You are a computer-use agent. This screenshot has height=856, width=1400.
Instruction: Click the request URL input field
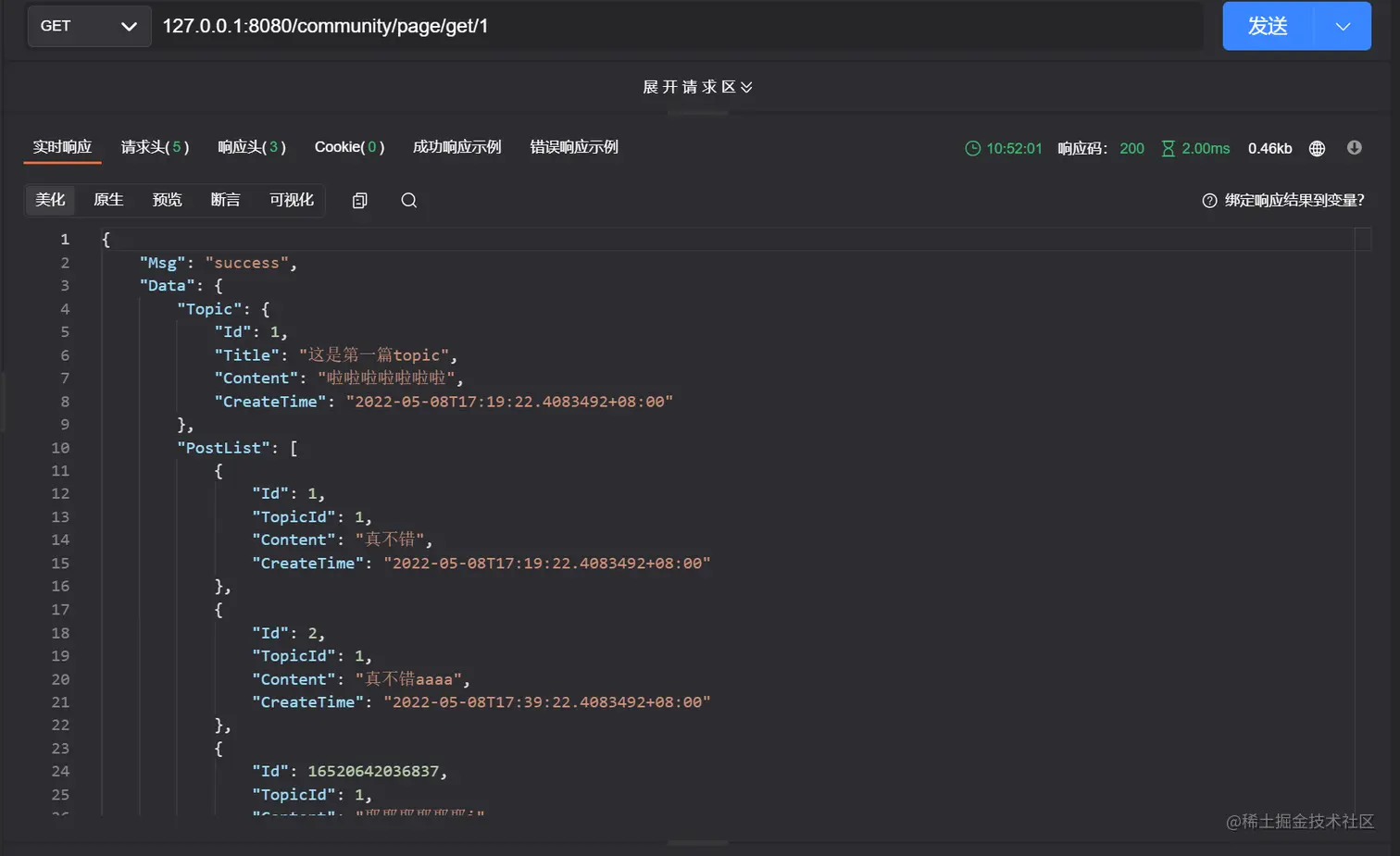click(681, 26)
